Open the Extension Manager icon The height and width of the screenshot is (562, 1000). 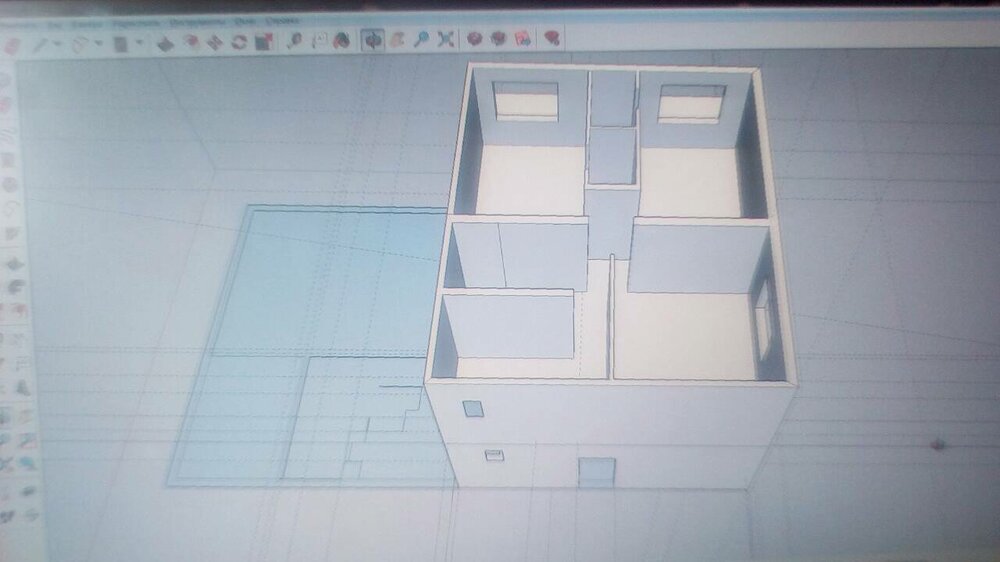(550, 38)
